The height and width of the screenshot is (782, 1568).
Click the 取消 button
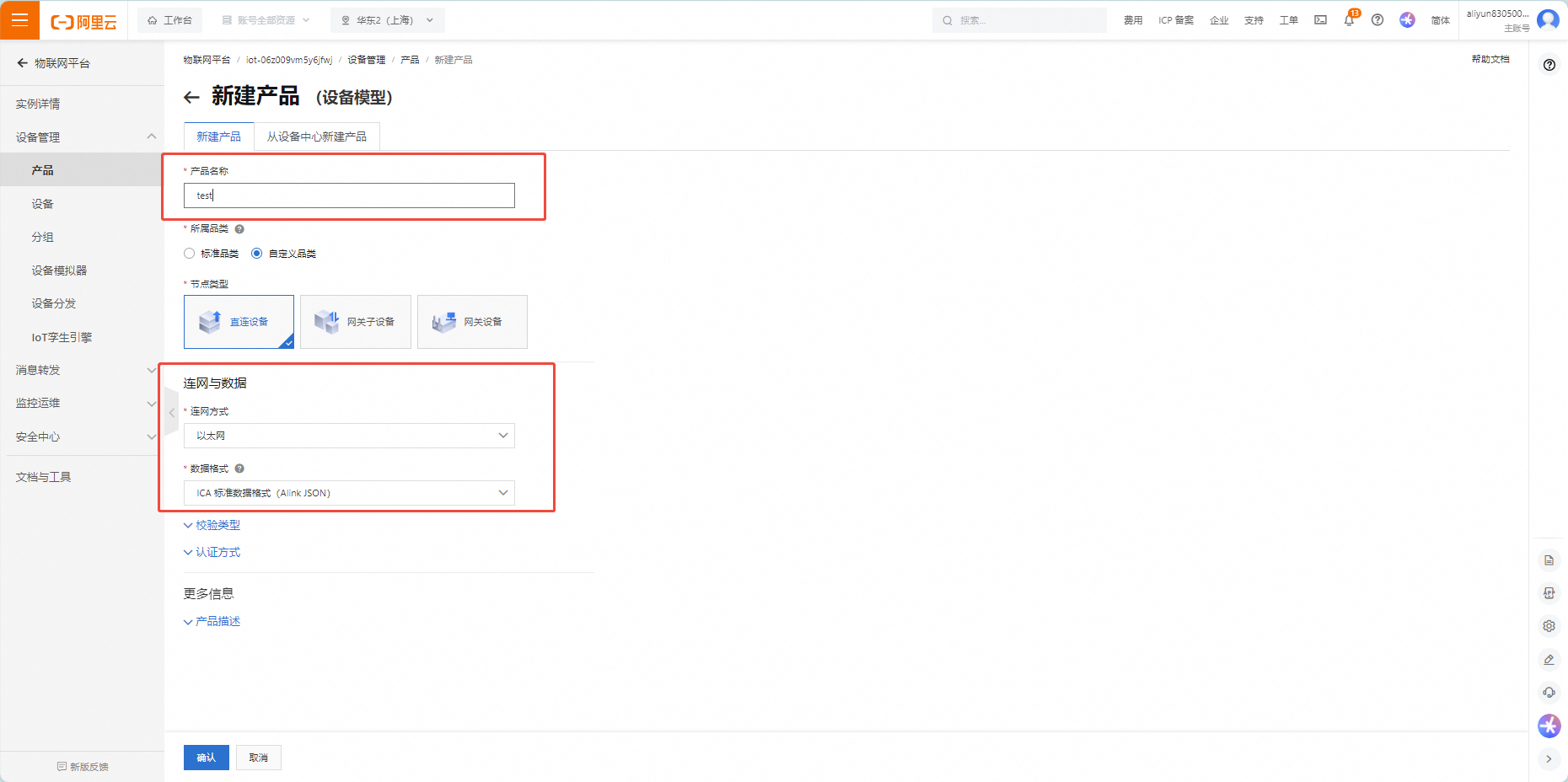pyautogui.click(x=259, y=758)
